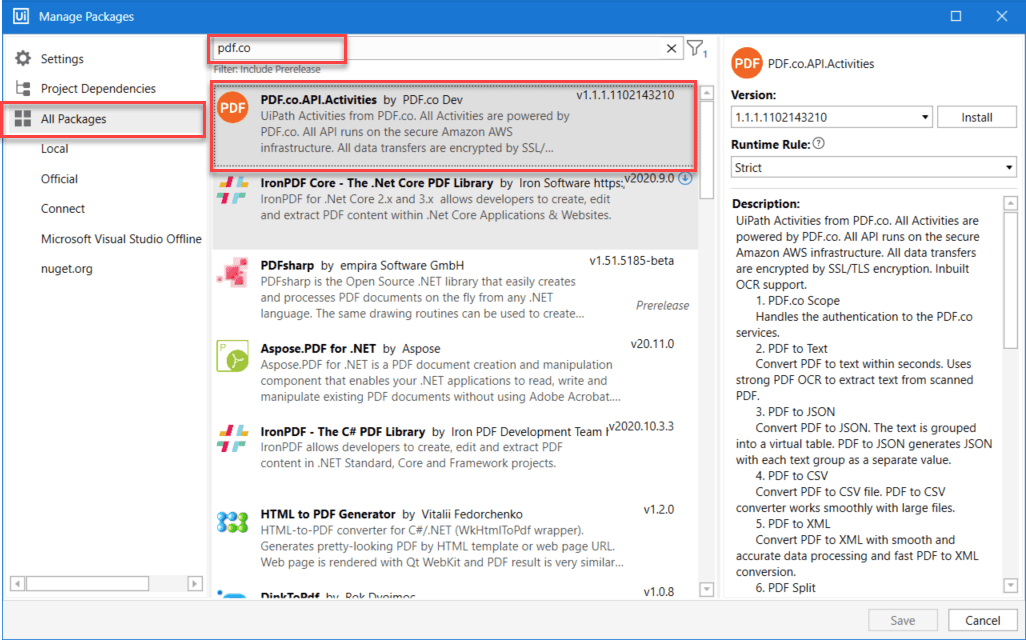Image resolution: width=1026 pixels, height=640 pixels.
Task: Install the PDF.co.API.Activities package
Action: 977,117
